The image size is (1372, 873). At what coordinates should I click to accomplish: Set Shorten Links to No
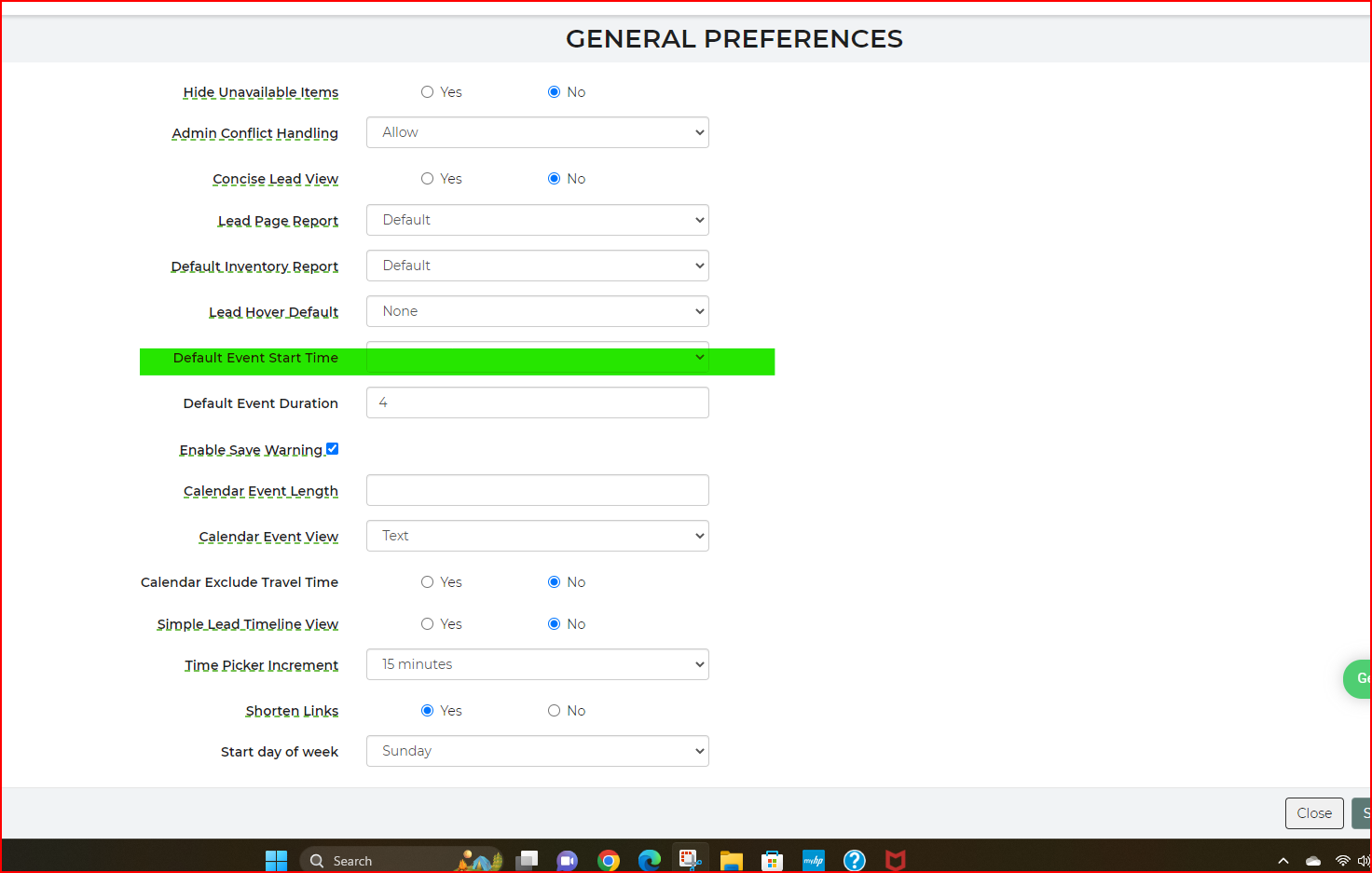(x=554, y=711)
